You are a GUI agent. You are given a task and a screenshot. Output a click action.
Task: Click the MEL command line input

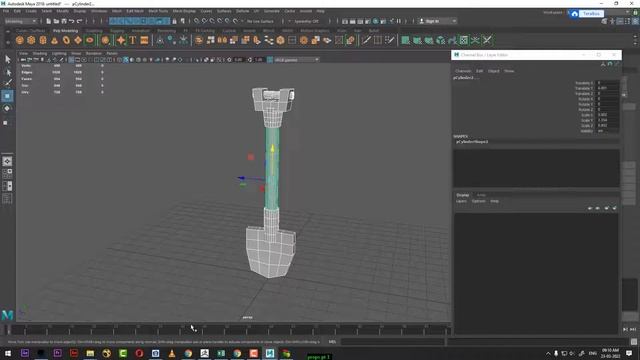[392, 342]
